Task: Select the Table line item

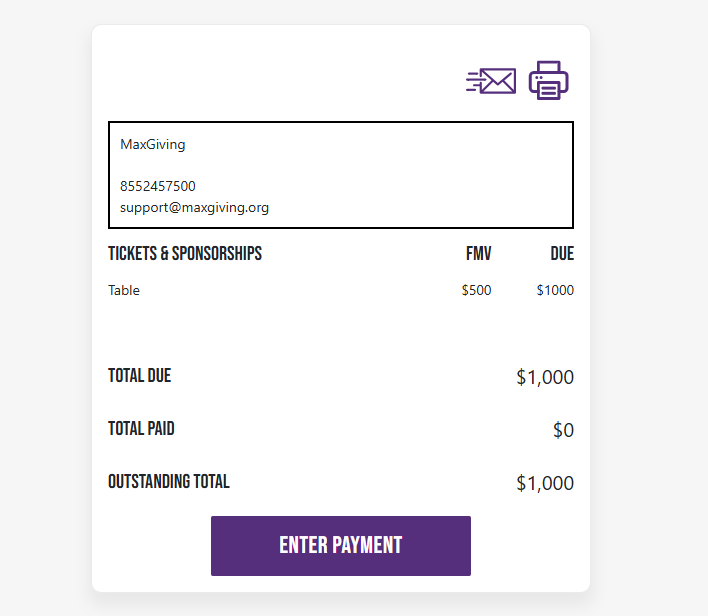Action: click(124, 290)
